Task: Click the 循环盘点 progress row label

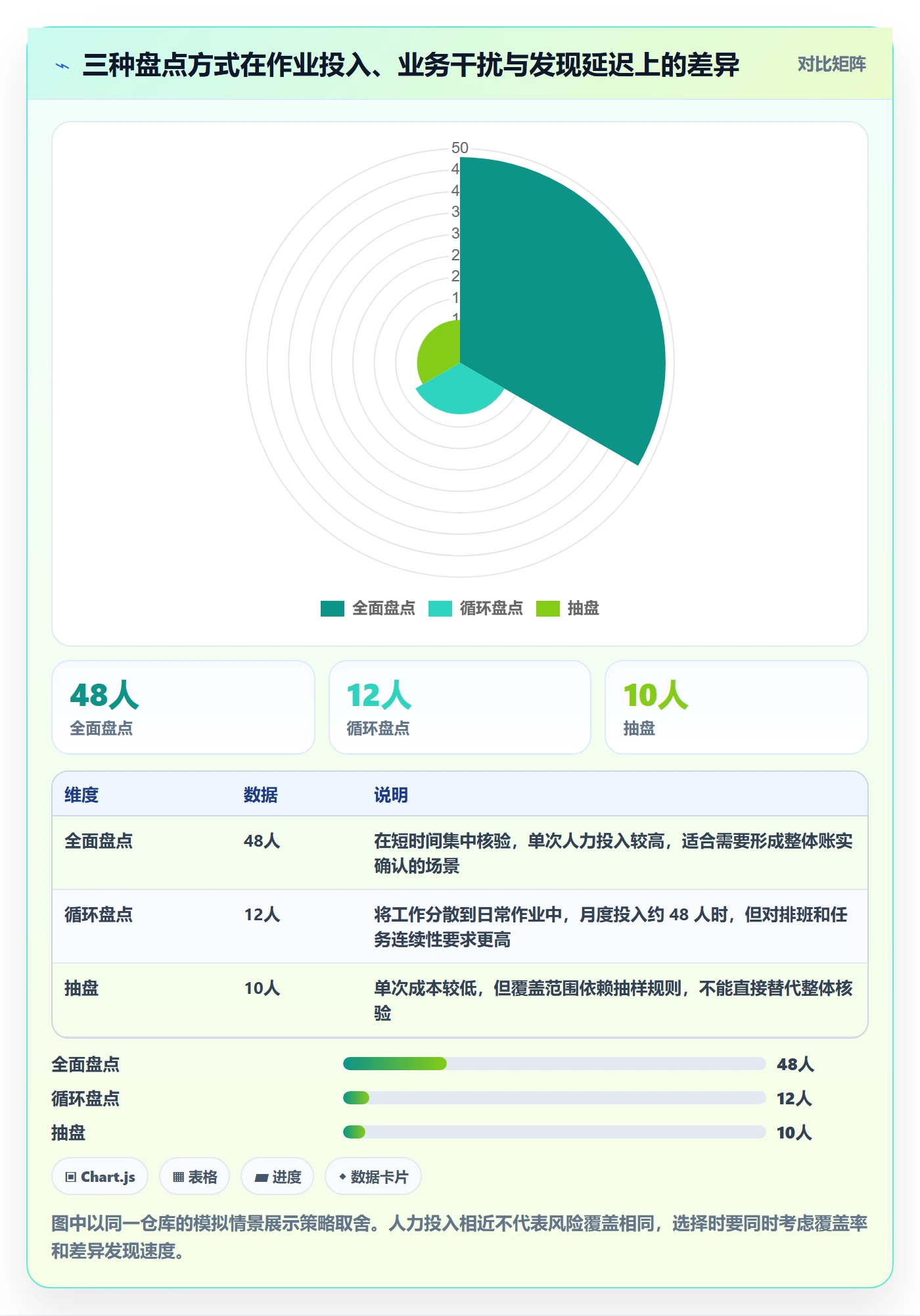Action: coord(85,1098)
